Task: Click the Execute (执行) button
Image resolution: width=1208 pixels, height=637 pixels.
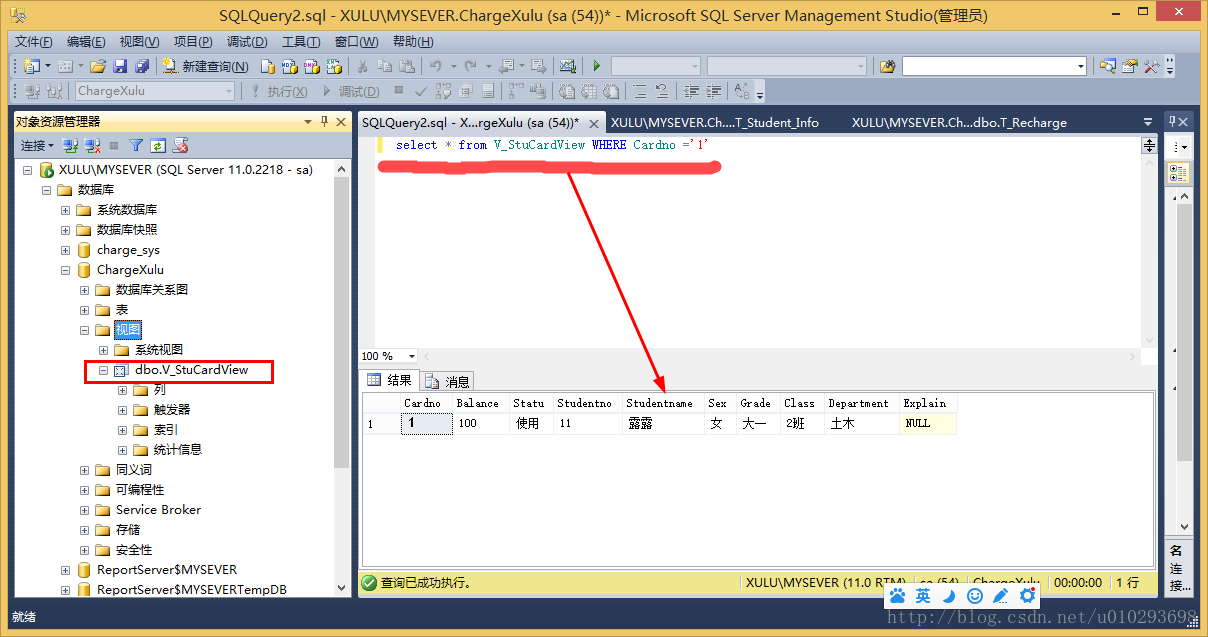Action: click(279, 91)
